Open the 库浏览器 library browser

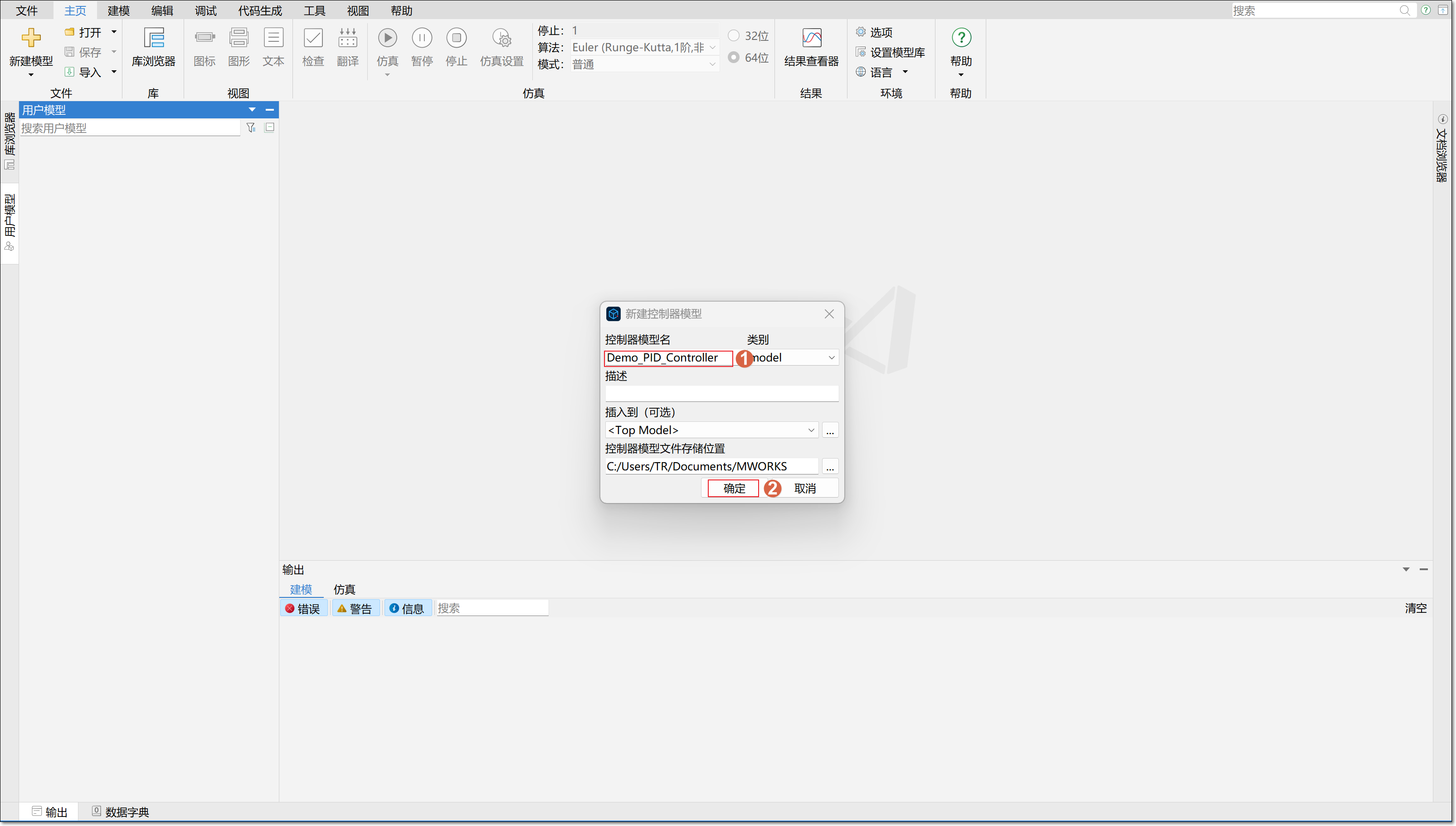(153, 39)
